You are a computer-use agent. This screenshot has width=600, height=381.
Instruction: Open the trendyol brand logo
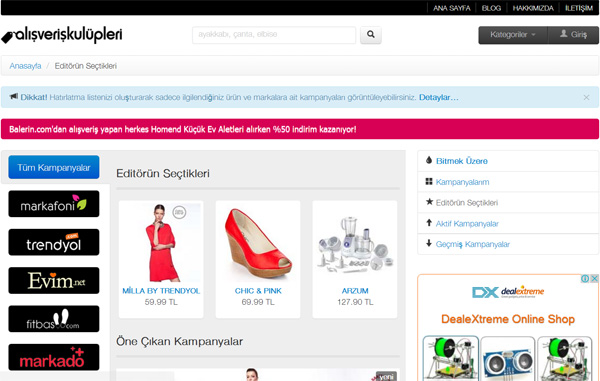54,242
